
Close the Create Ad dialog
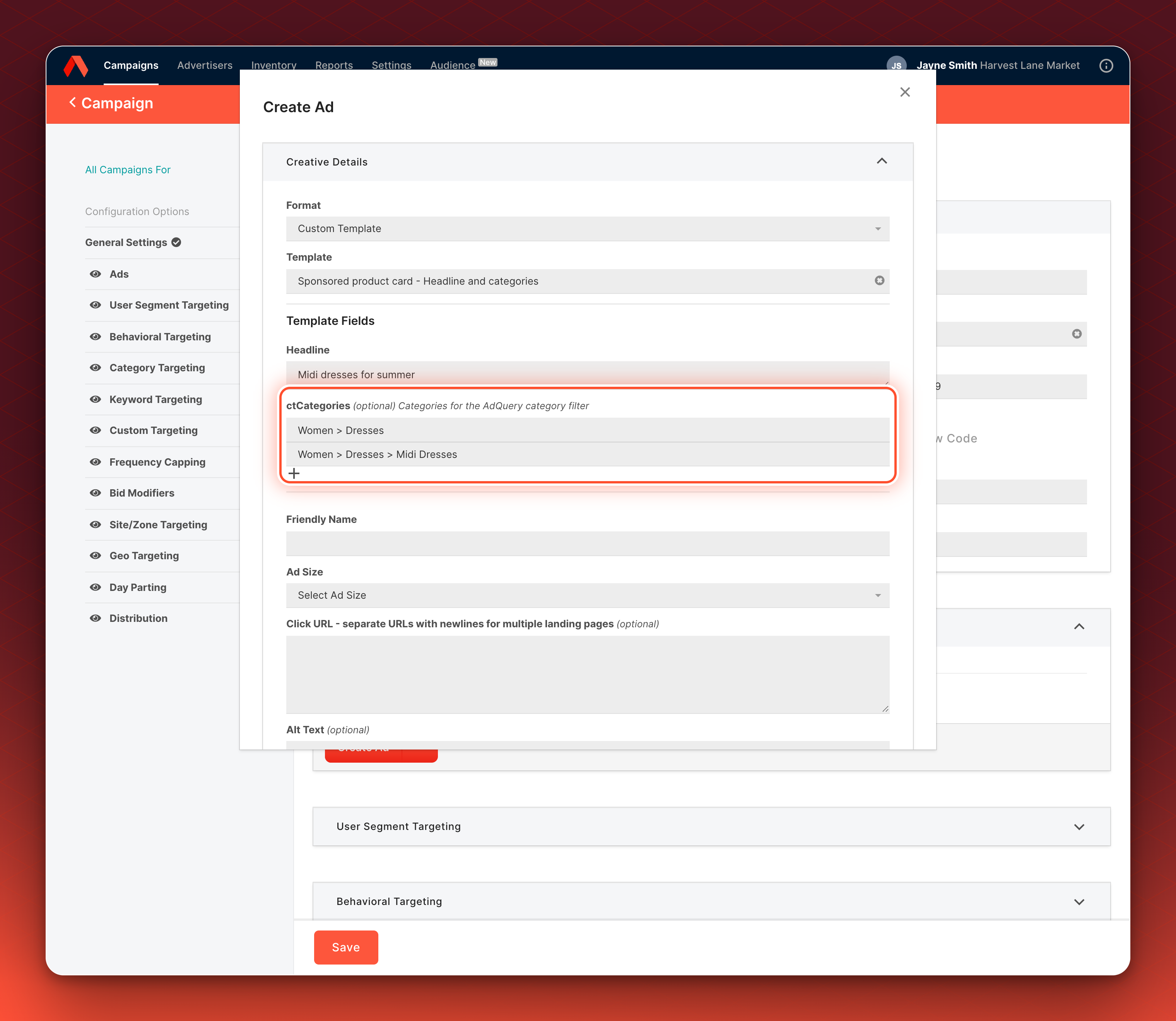pyautogui.click(x=905, y=92)
